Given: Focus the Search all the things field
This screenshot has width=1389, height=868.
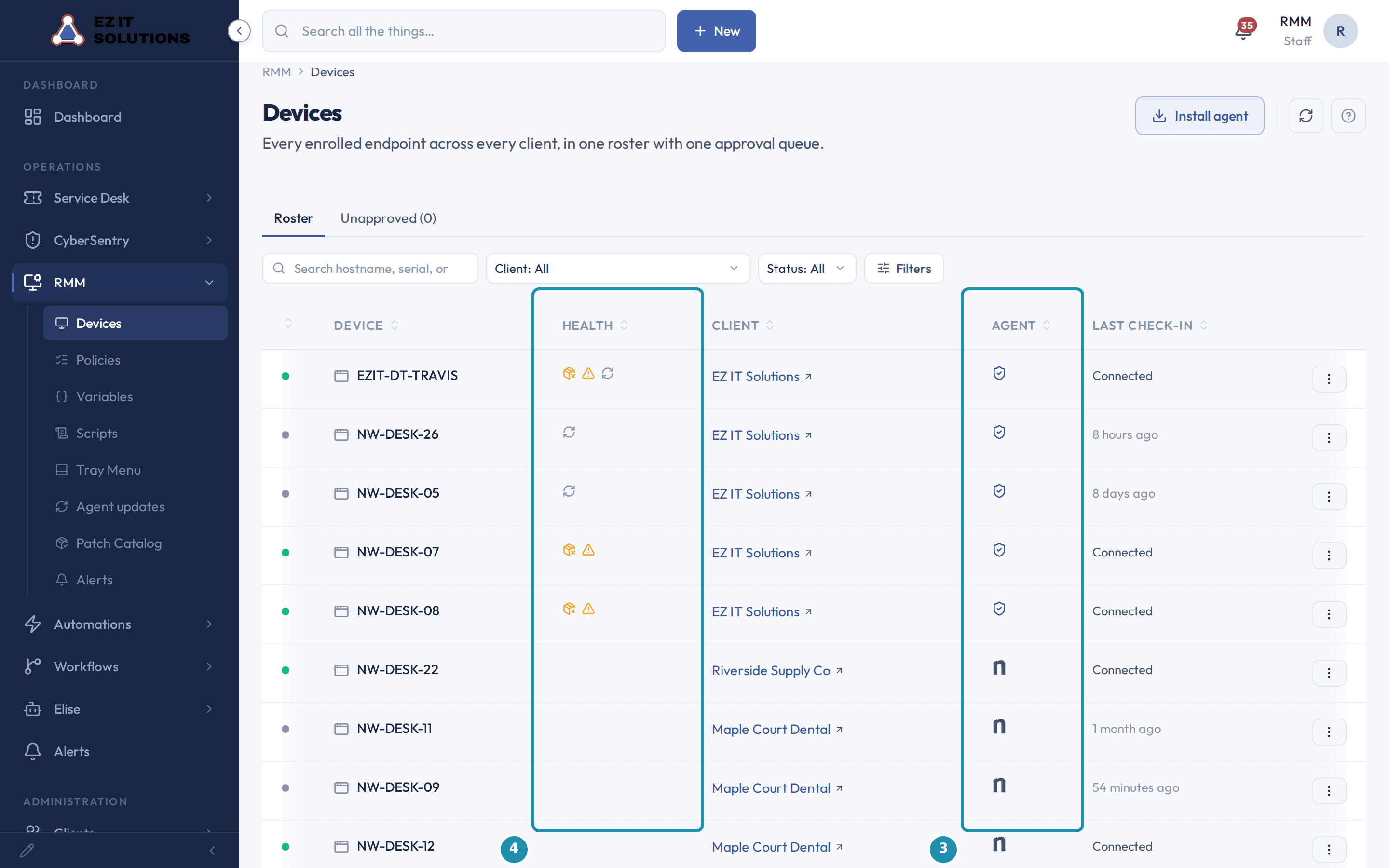Looking at the screenshot, I should 464,31.
